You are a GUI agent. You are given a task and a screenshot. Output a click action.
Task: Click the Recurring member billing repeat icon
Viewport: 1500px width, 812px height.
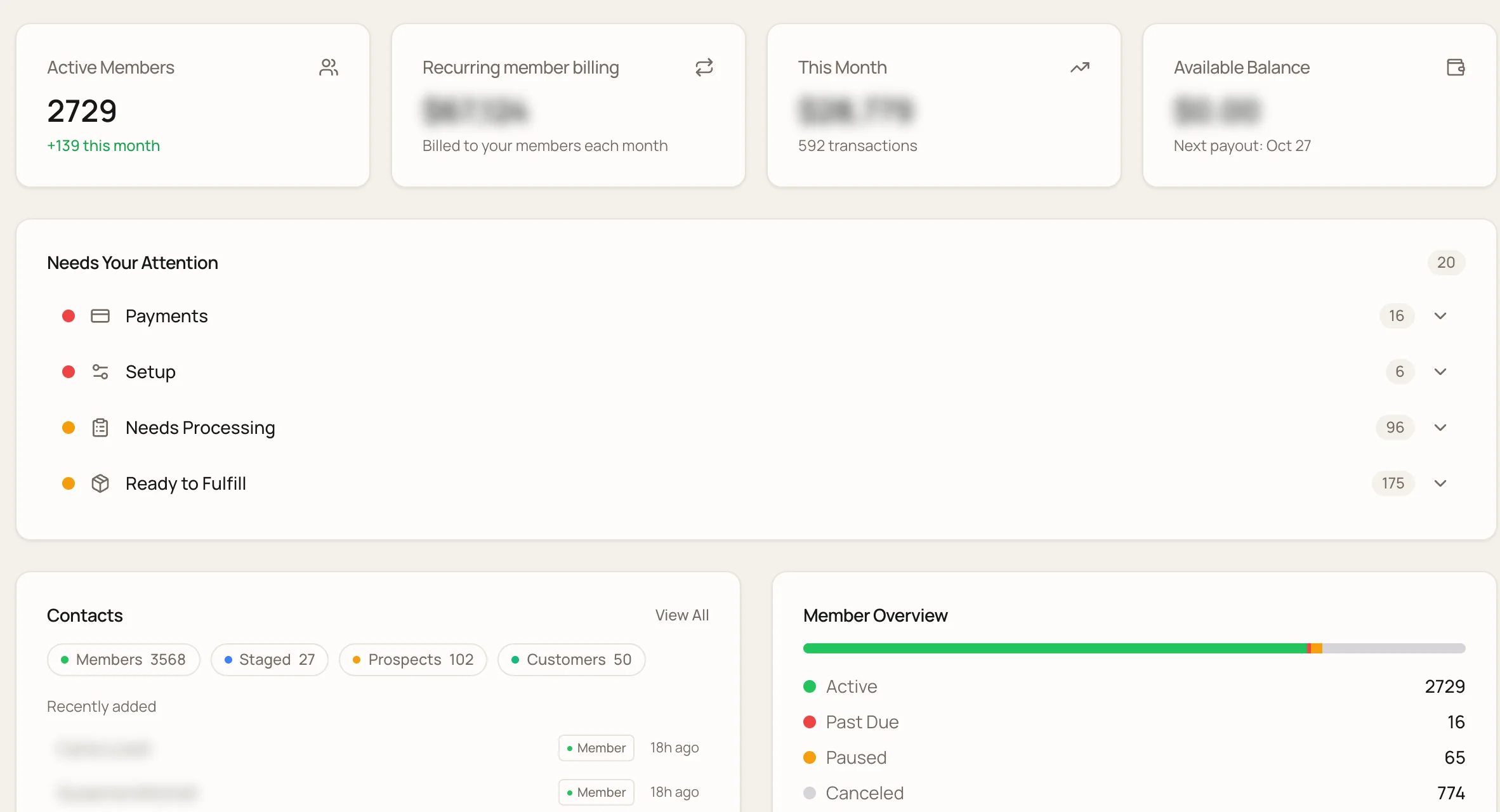[x=704, y=67]
